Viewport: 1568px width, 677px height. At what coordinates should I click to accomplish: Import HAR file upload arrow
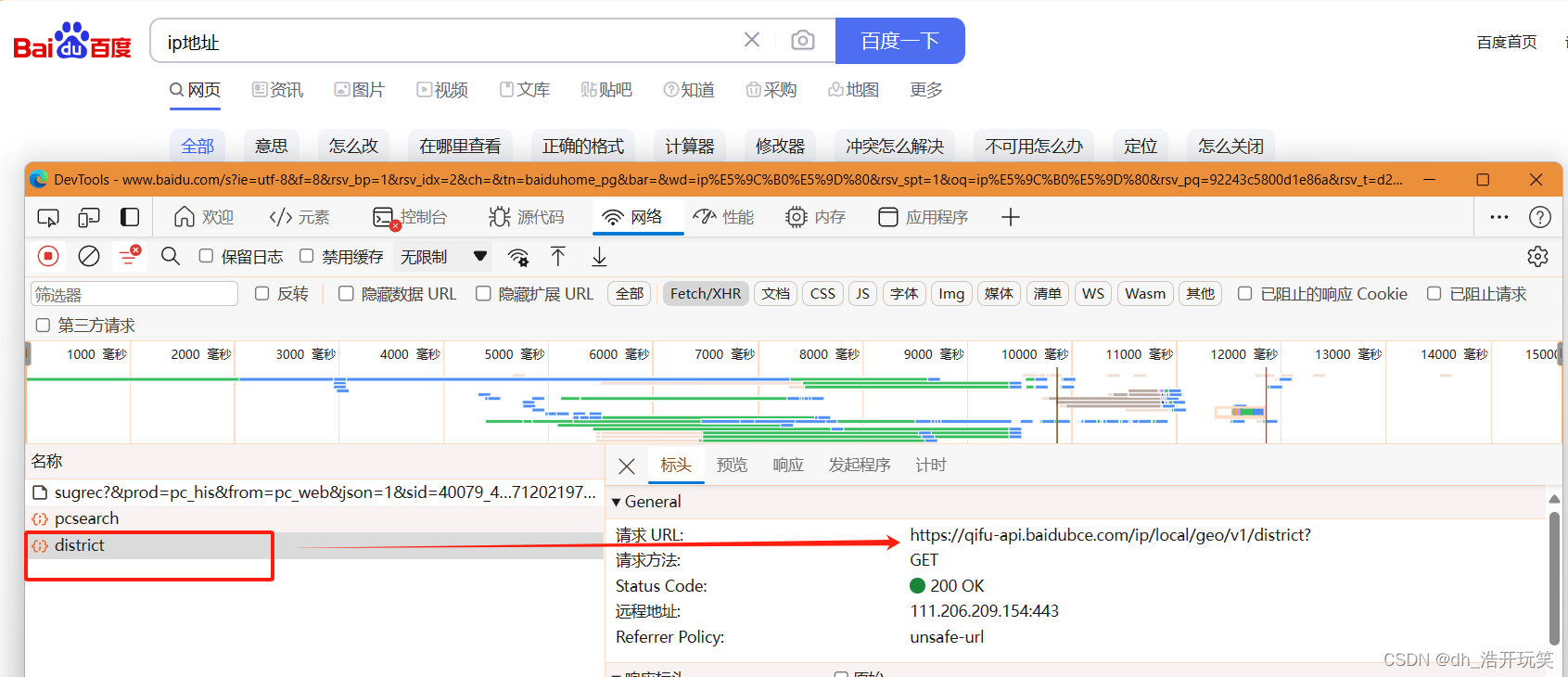[x=558, y=257]
